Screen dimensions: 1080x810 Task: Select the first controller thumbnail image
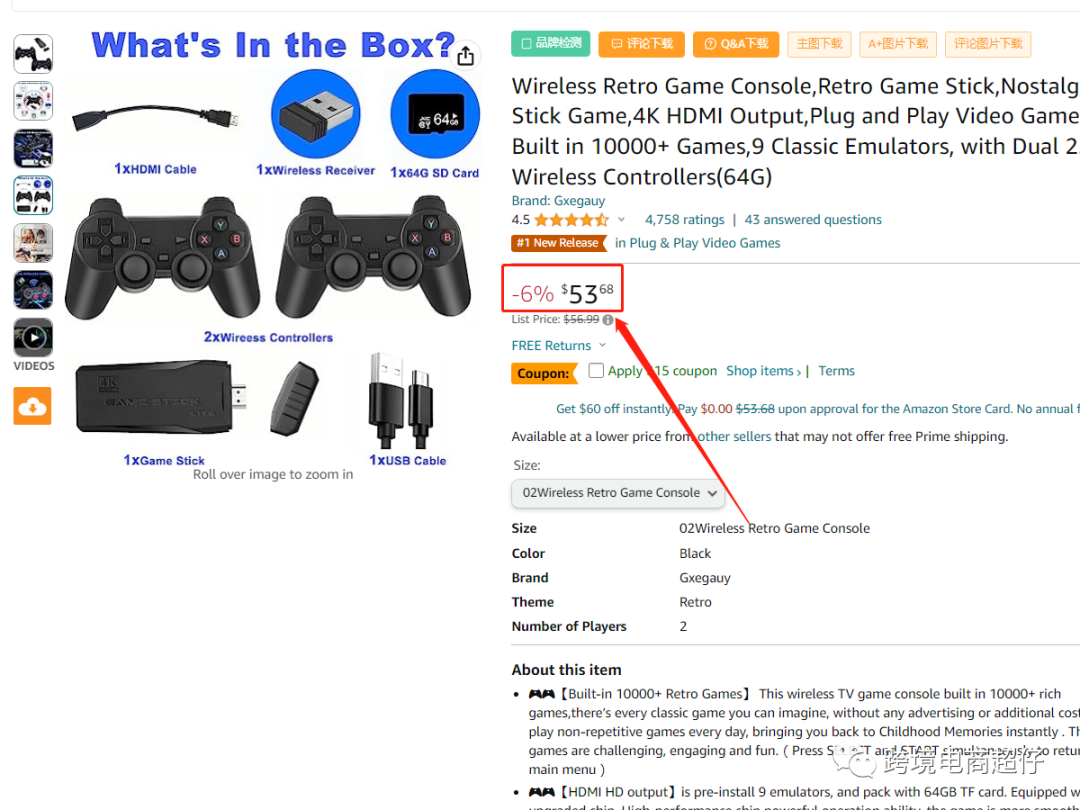(x=33, y=54)
